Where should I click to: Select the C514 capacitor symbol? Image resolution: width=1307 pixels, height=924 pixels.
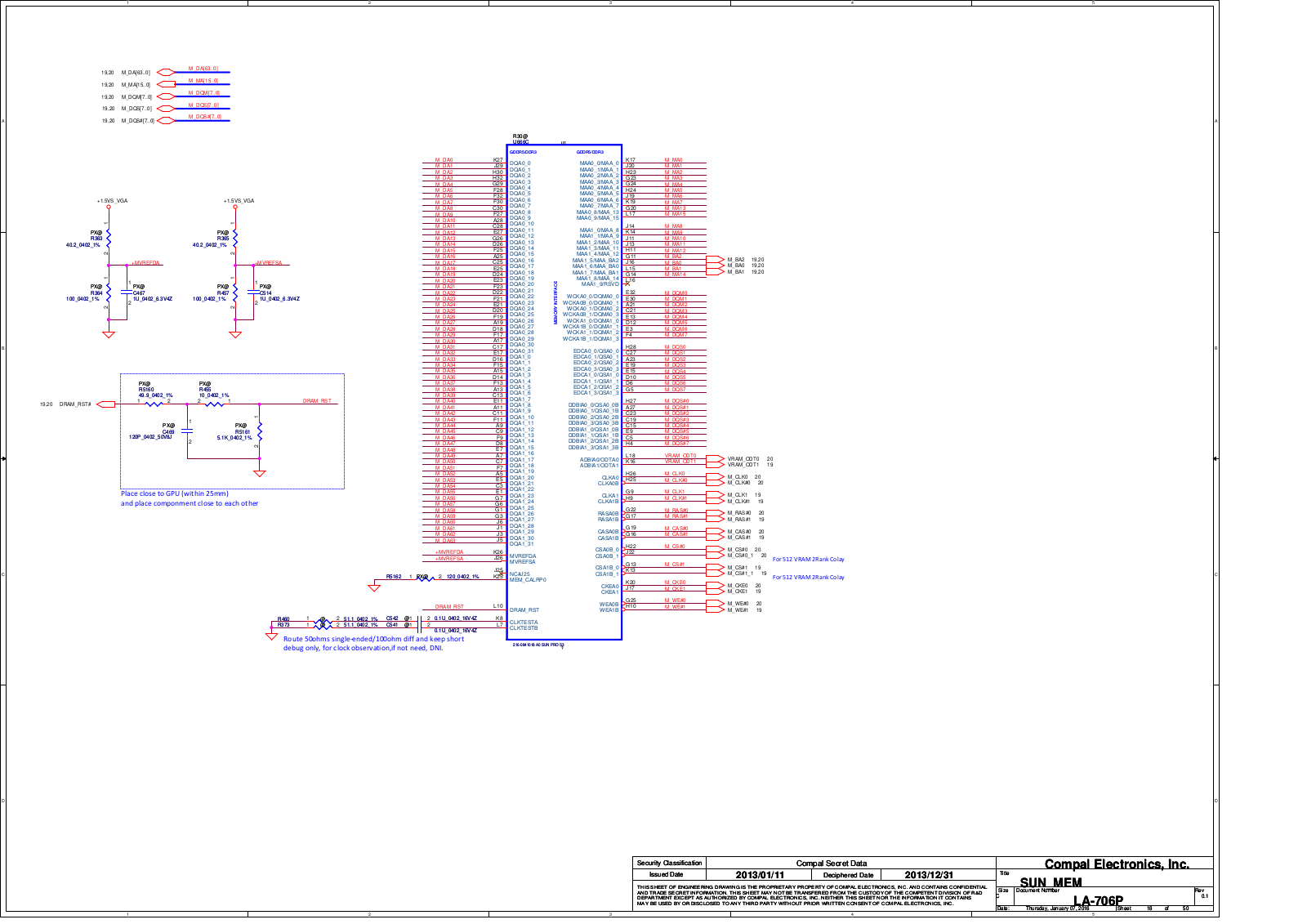[x=252, y=292]
